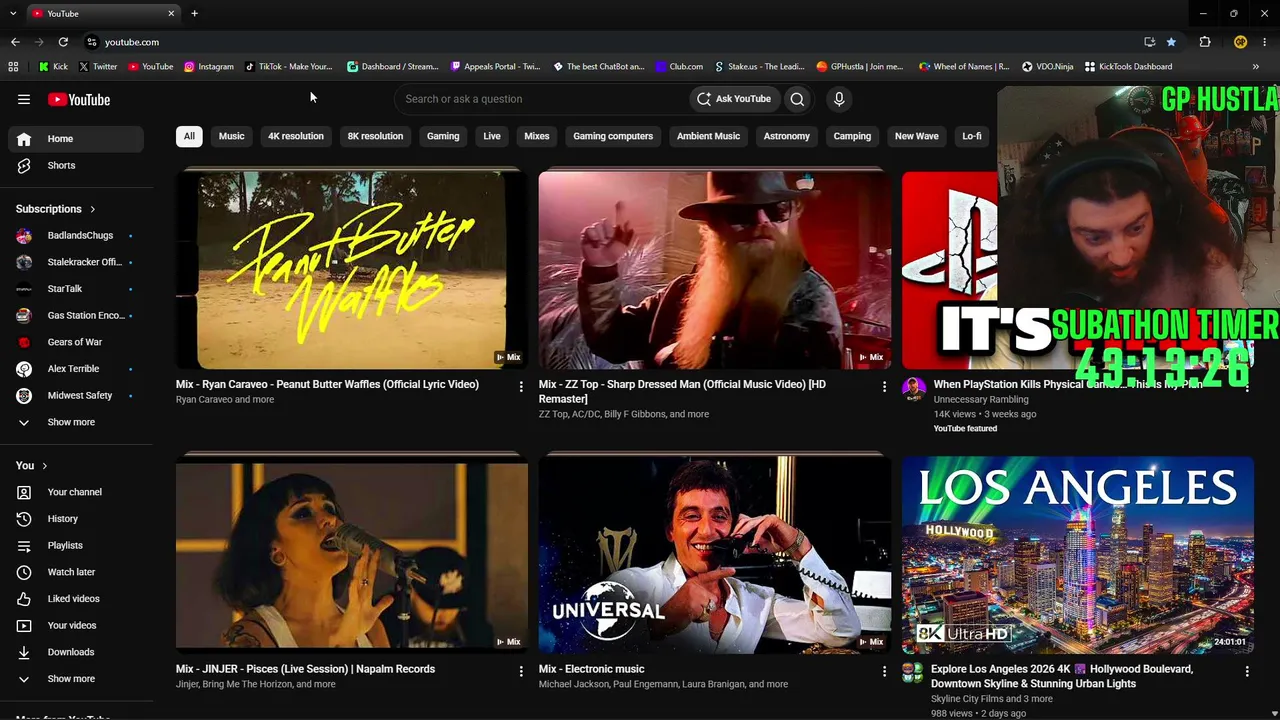Click the bookmark star in address bar
Image resolution: width=1280 pixels, height=720 pixels.
click(x=1171, y=42)
